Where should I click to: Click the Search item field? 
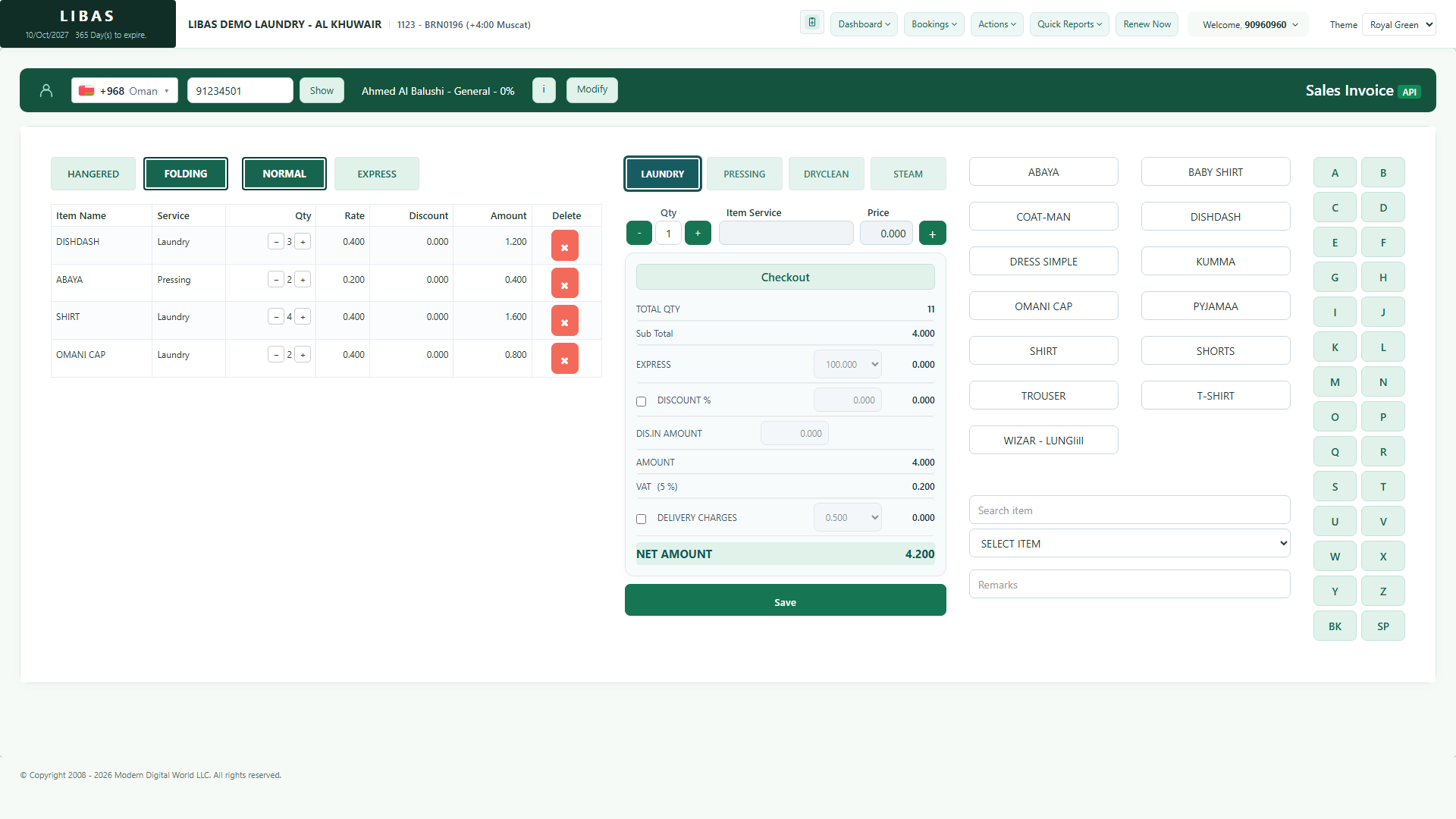coord(1129,510)
